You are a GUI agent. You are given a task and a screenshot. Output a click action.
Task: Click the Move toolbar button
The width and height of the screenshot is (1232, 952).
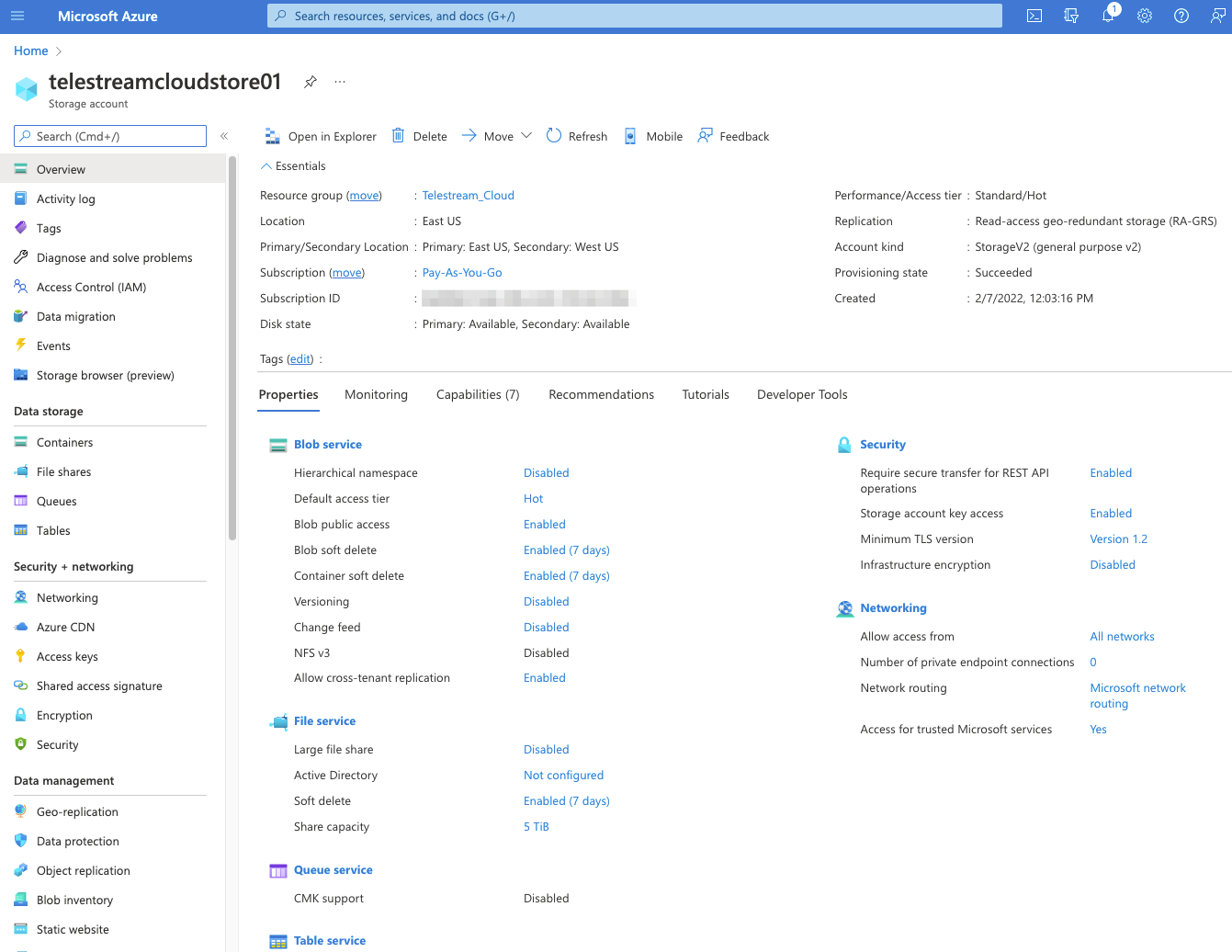(x=488, y=136)
